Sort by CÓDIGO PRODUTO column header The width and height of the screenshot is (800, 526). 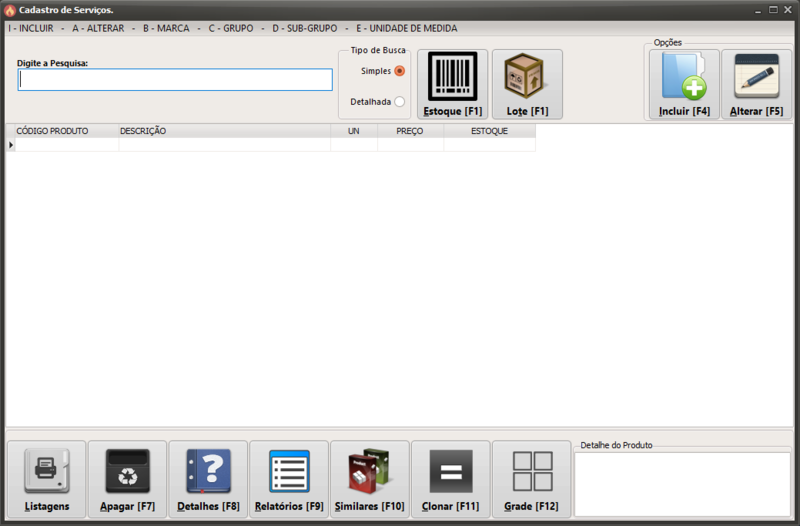click(67, 131)
